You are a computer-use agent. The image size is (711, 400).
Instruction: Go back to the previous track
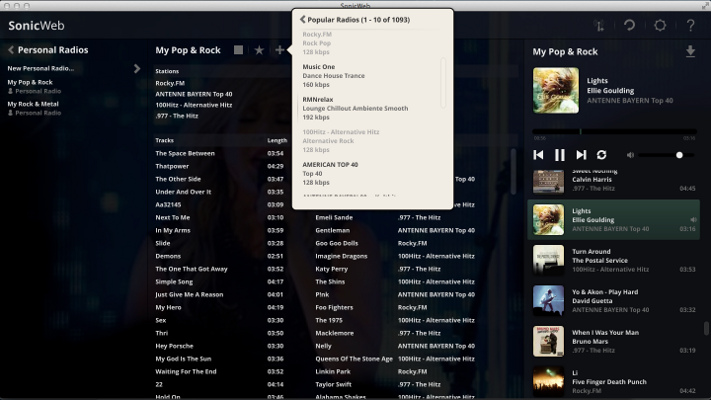point(538,155)
